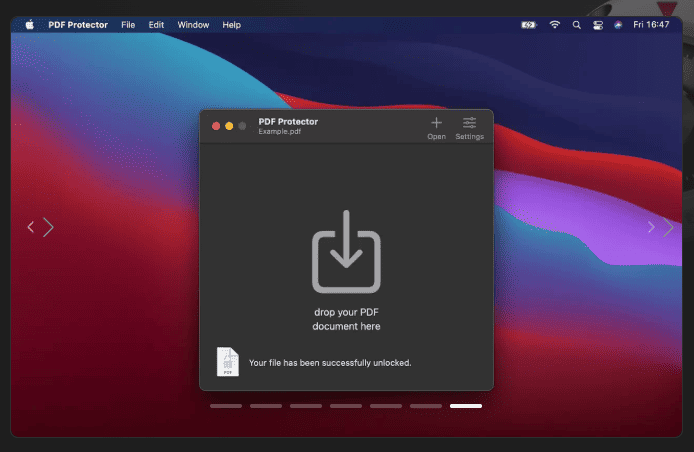
Task: Select the unlocked PDF file icon
Action: pyautogui.click(x=227, y=362)
